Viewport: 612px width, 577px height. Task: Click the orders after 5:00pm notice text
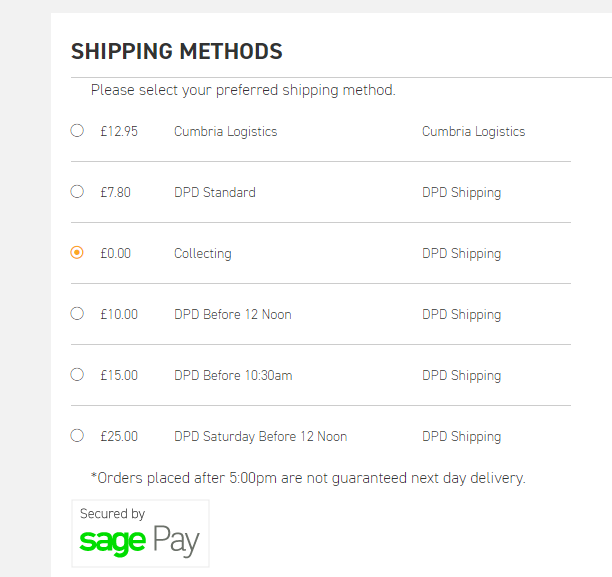coord(308,478)
